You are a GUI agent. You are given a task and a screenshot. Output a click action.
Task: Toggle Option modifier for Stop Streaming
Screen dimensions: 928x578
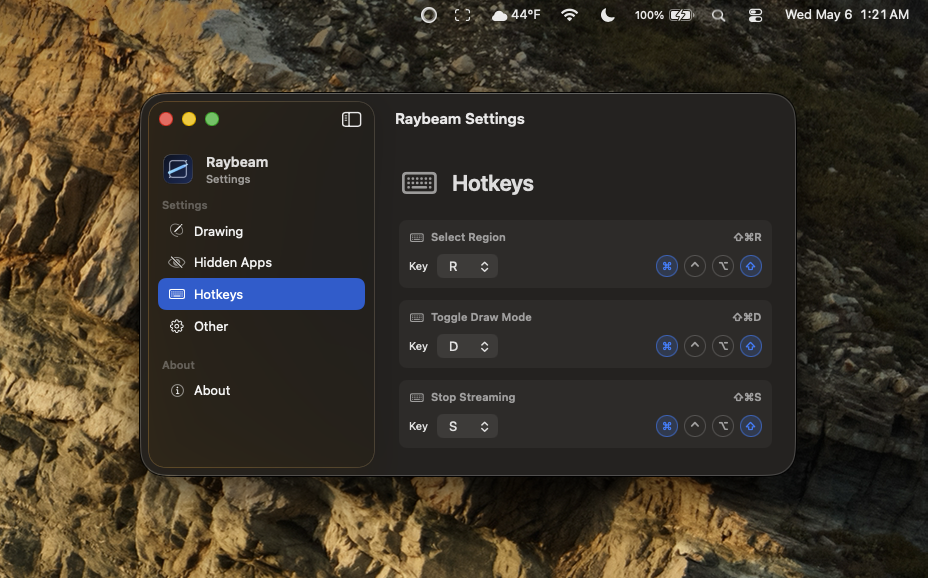tap(723, 426)
